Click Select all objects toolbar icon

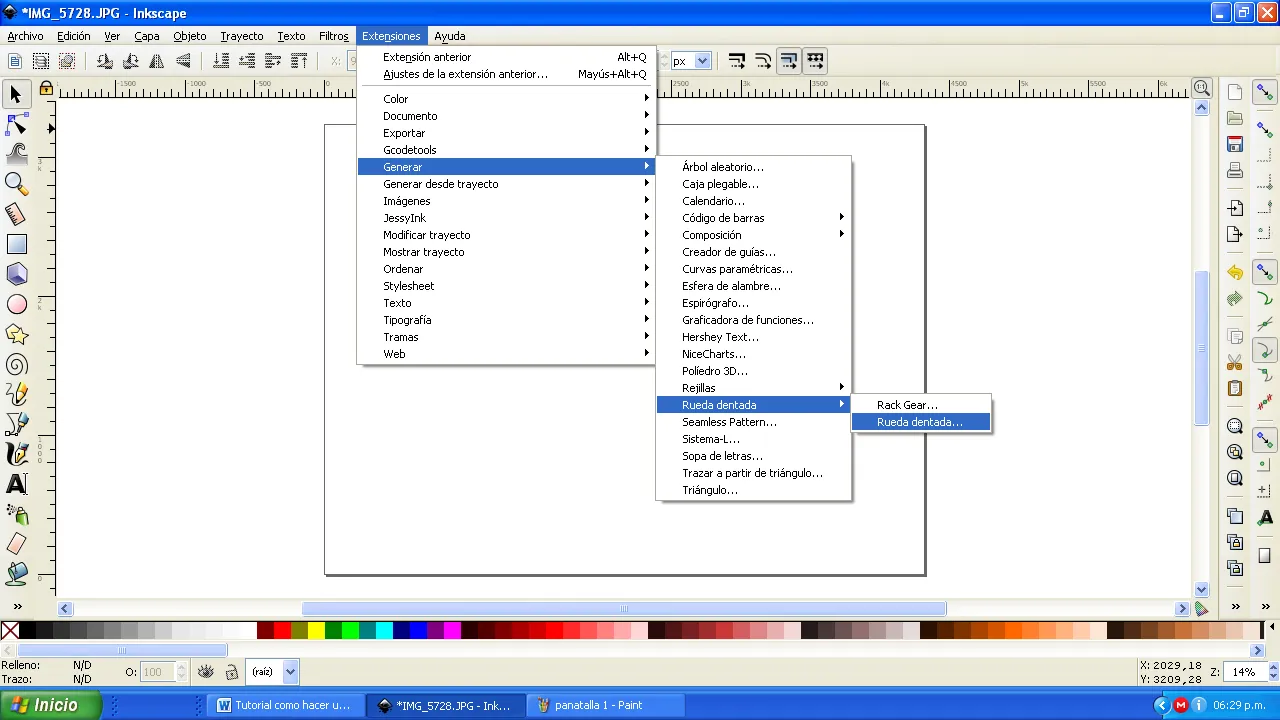click(x=15, y=61)
